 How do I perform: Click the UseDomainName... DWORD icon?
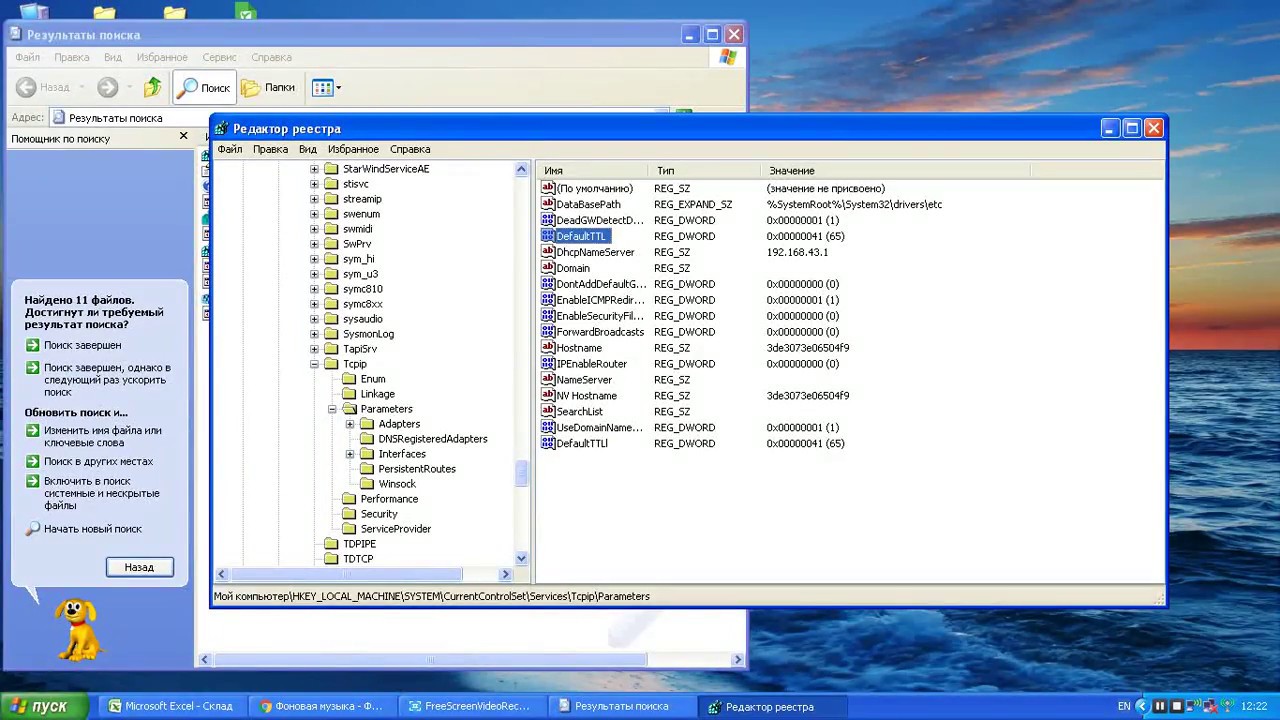548,428
